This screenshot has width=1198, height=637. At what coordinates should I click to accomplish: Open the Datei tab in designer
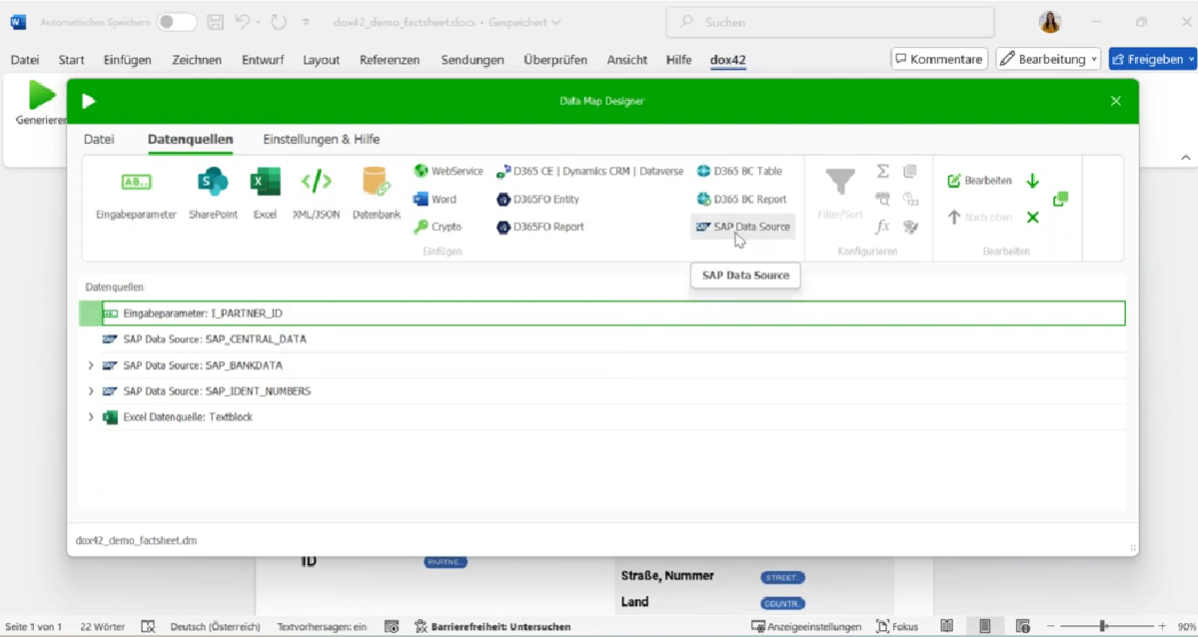[x=99, y=139]
